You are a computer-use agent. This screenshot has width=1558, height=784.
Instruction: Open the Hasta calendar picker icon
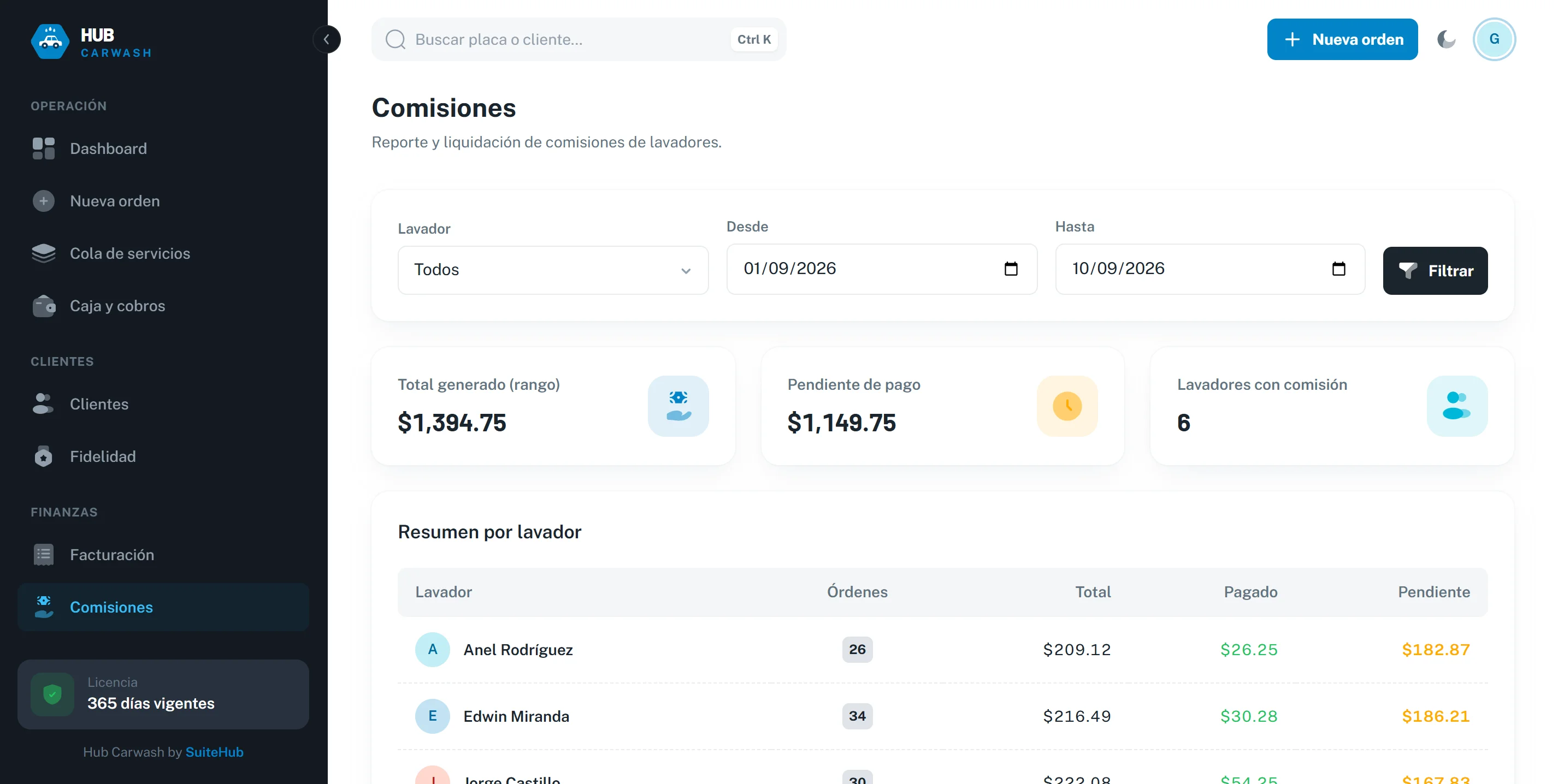pyautogui.click(x=1338, y=269)
